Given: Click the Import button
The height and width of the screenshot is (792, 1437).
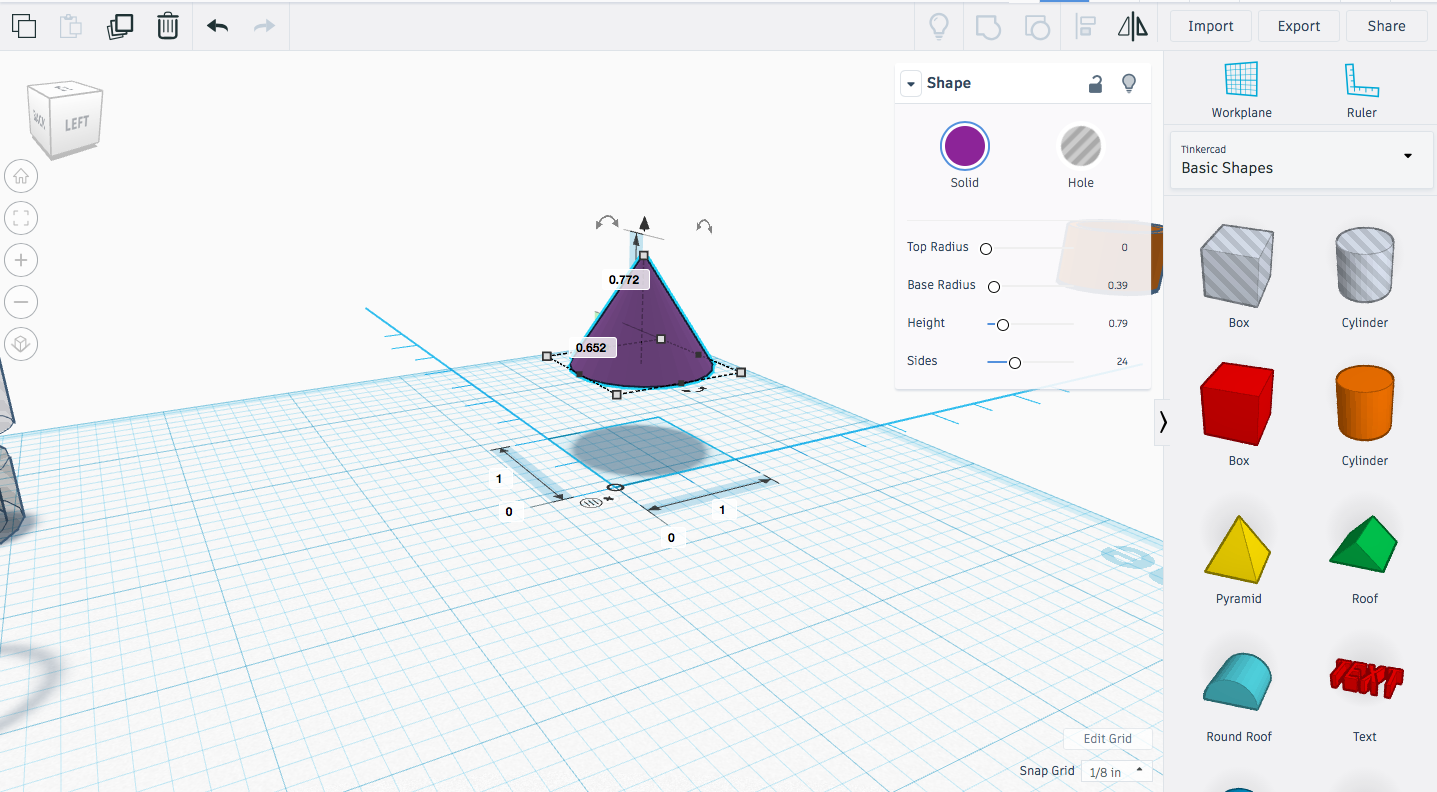Looking at the screenshot, I should point(1211,26).
